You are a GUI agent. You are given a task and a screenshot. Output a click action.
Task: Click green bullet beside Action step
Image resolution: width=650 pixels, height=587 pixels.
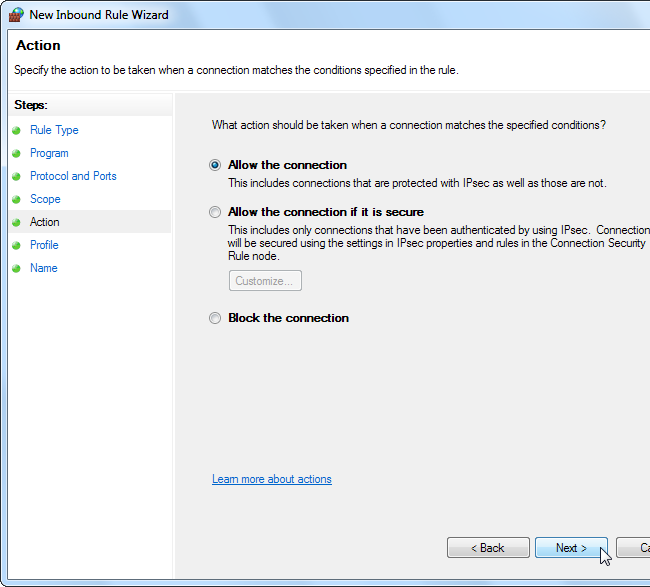point(17,222)
